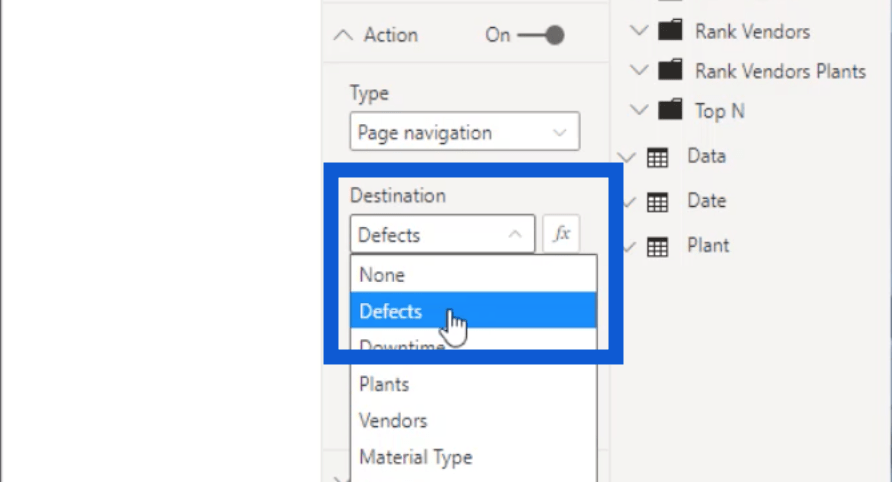Turn off the Action toggle switch
Screen dimensions: 892x482
(541, 35)
